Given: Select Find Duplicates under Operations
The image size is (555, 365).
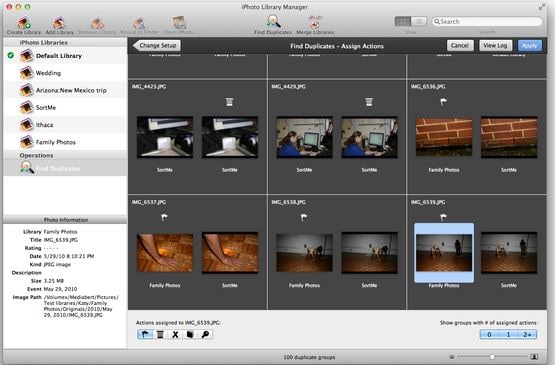Looking at the screenshot, I should pos(65,168).
